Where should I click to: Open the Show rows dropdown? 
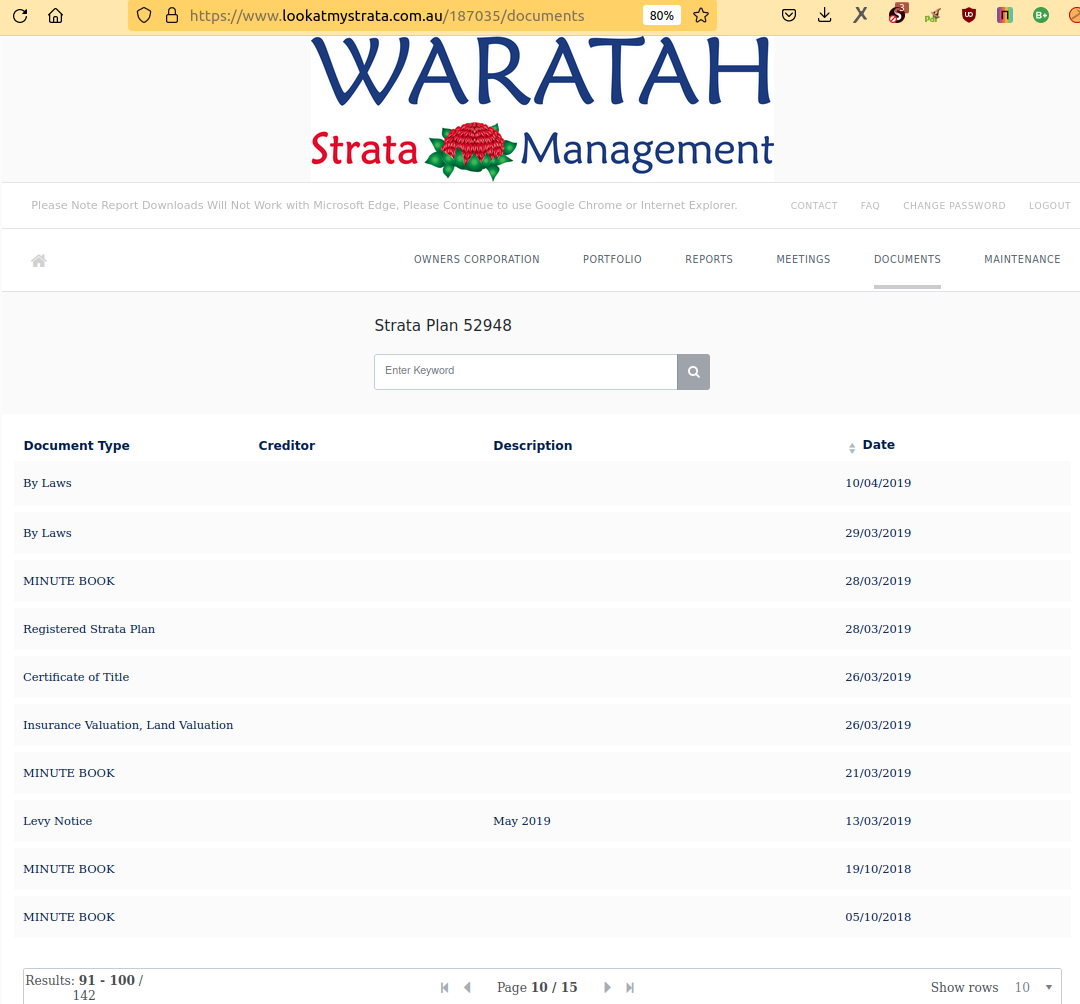click(1032, 987)
